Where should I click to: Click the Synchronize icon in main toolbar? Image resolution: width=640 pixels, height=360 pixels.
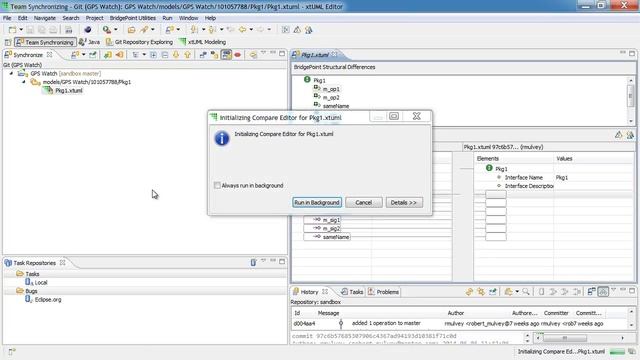[169, 30]
